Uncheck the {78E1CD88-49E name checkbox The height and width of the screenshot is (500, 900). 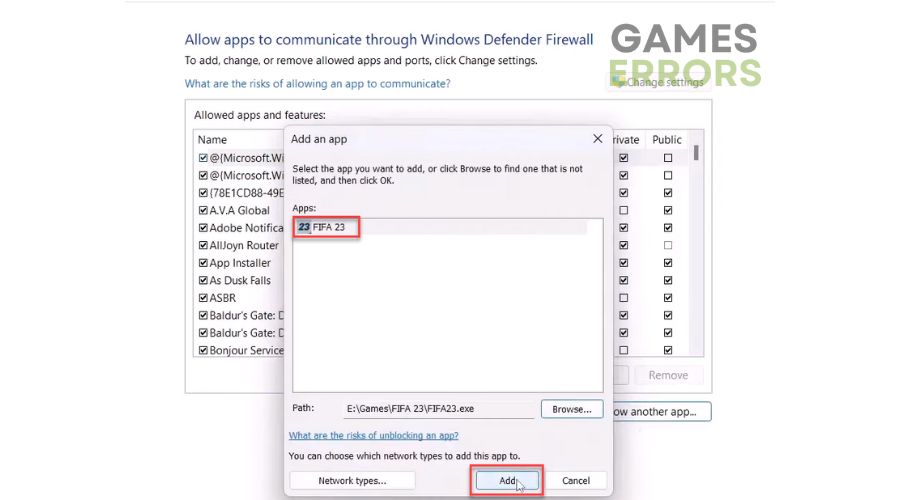(x=203, y=193)
